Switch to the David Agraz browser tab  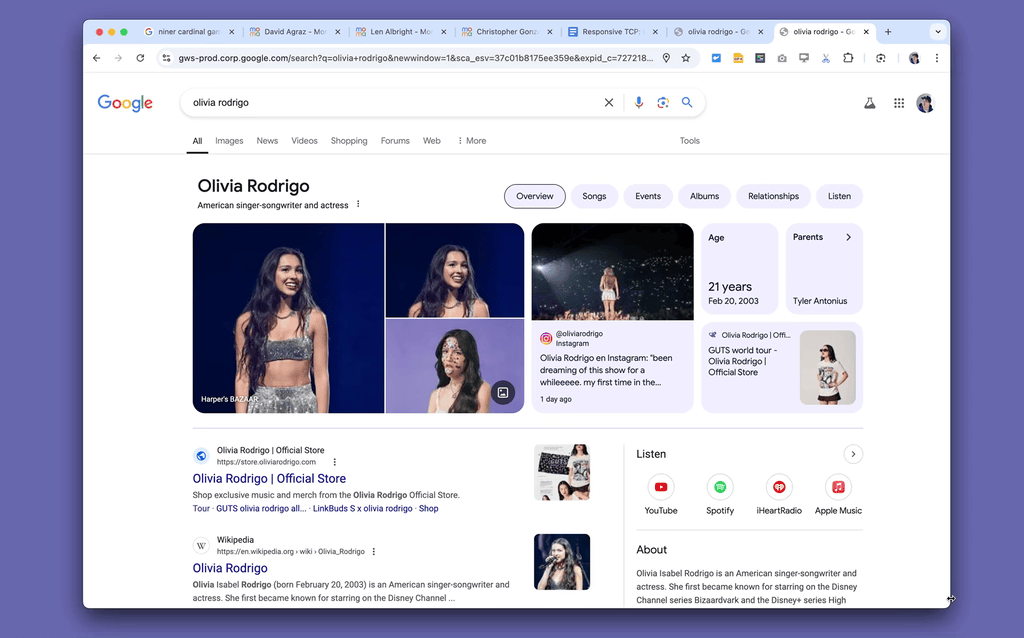pyautogui.click(x=294, y=31)
